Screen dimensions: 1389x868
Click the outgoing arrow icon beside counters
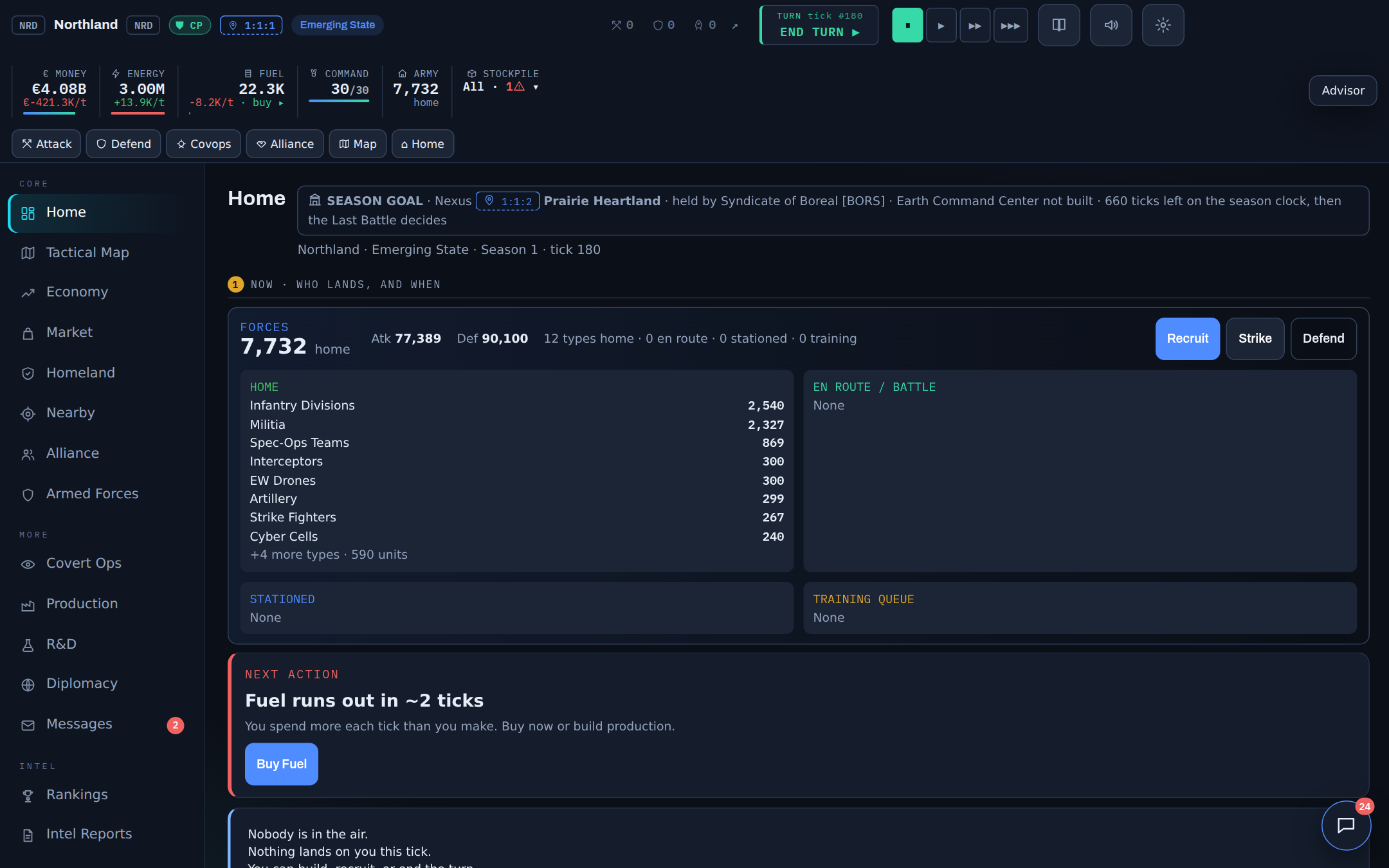pos(735,26)
